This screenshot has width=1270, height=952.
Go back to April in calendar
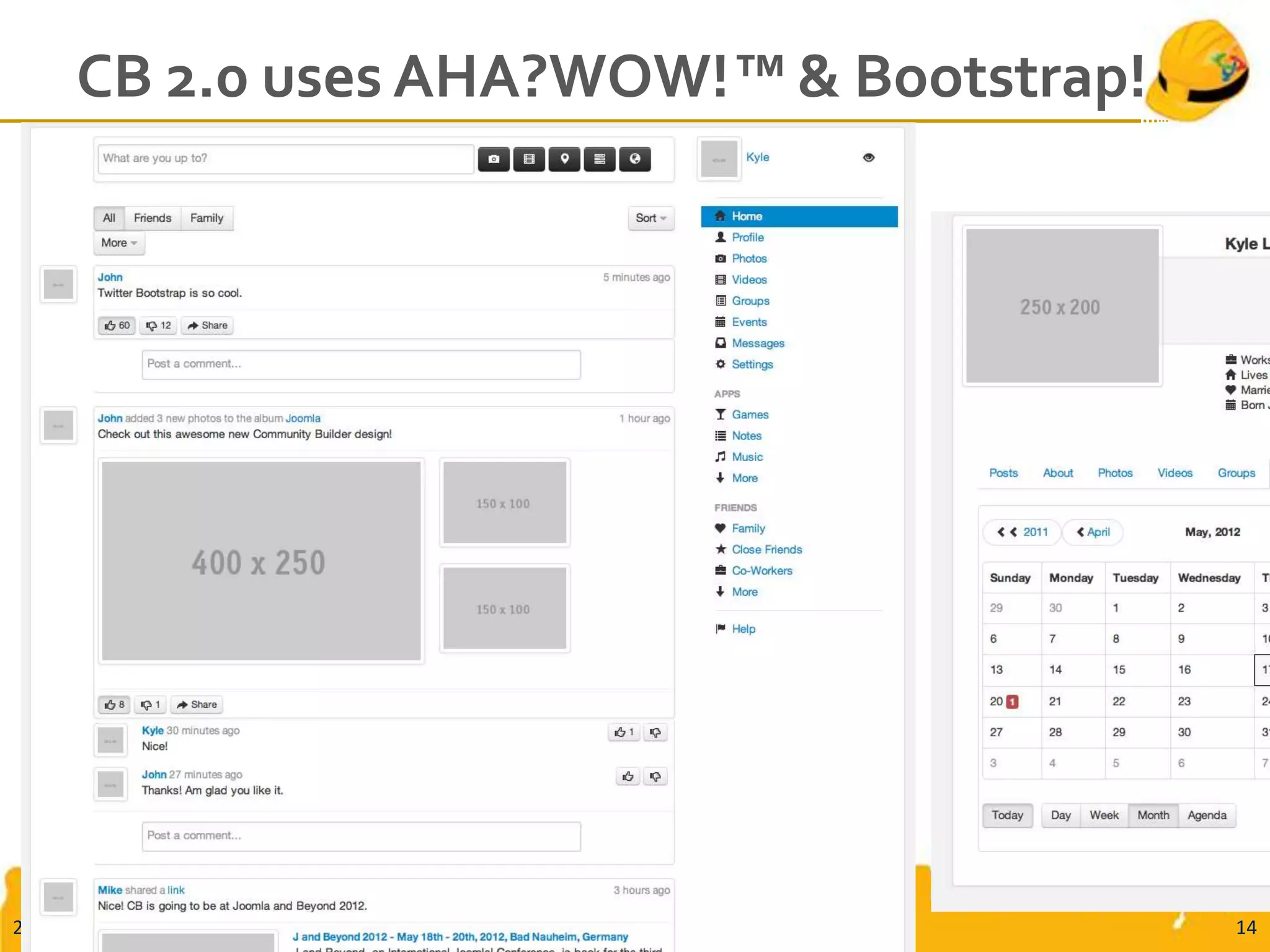1093,532
